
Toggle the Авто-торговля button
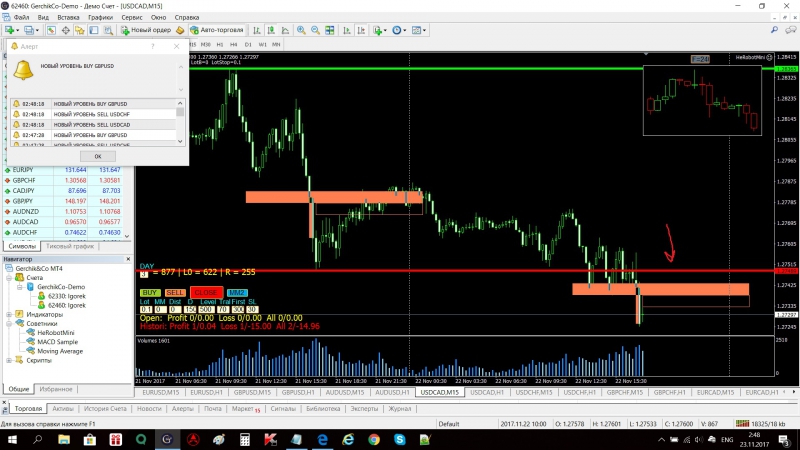(x=217, y=30)
